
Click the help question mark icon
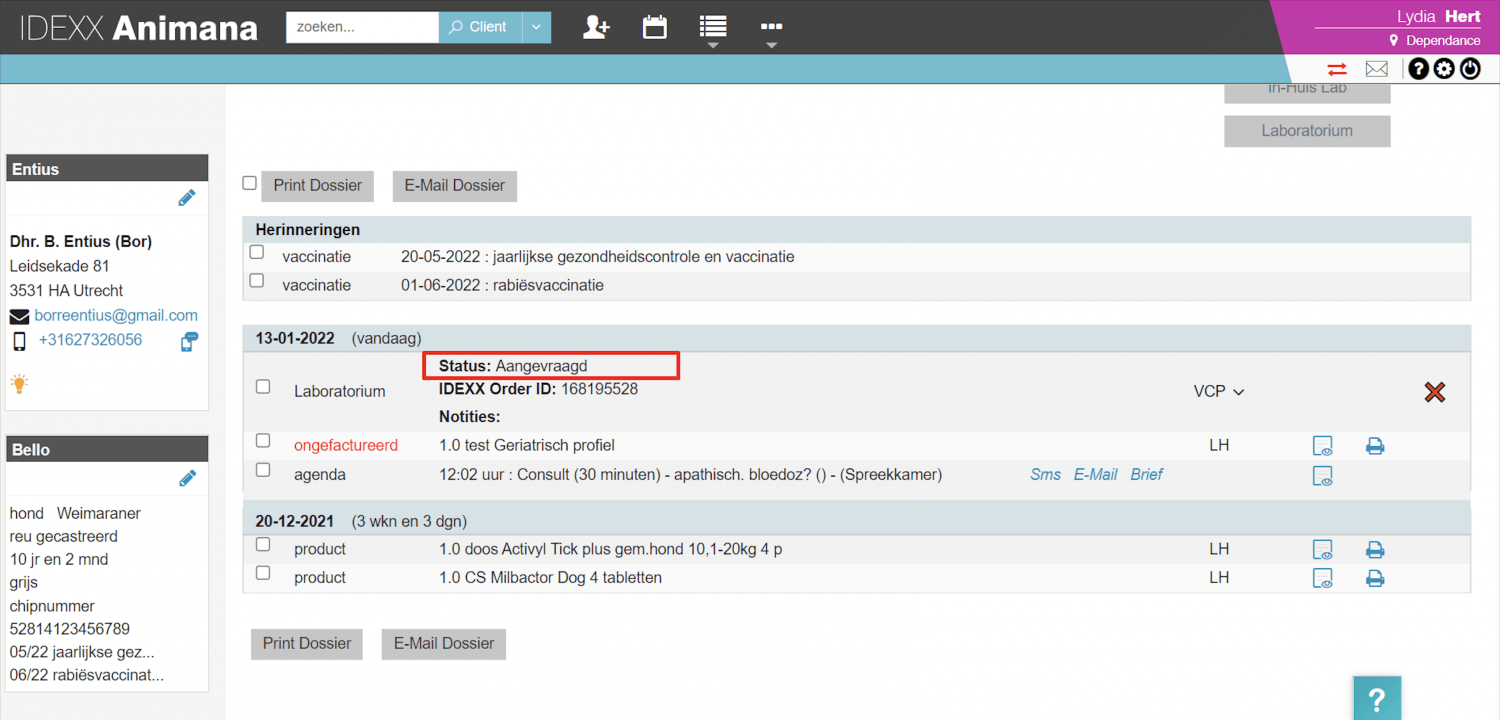1418,68
